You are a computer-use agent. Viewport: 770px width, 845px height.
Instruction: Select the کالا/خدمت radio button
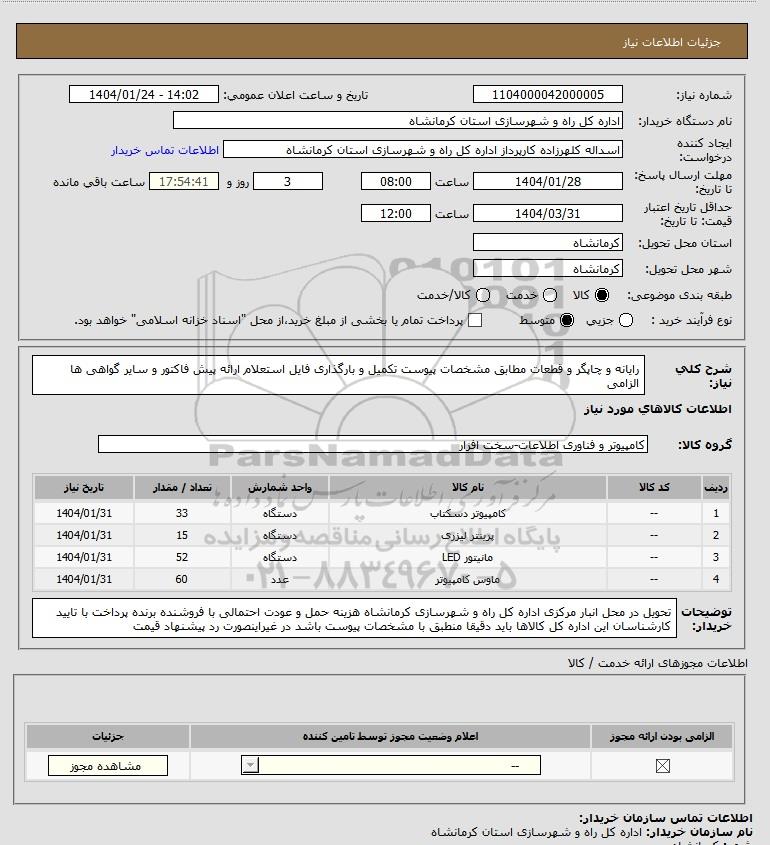point(483,295)
